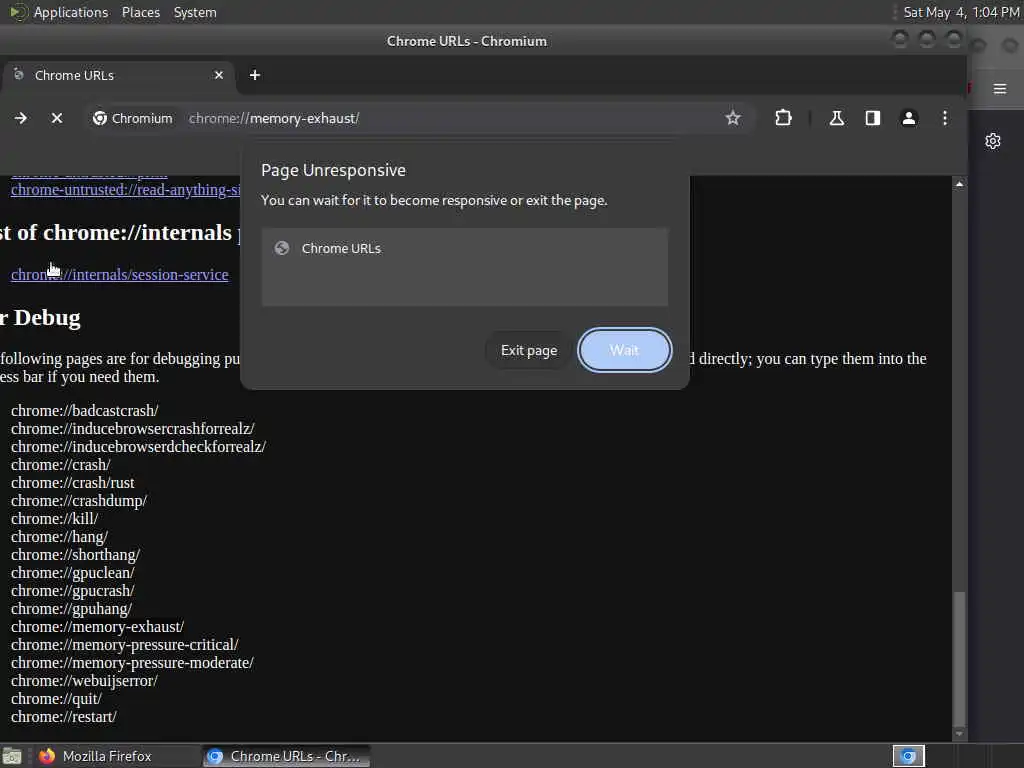Click the Applications menu logo icon
1024x768 pixels.
(18, 12)
